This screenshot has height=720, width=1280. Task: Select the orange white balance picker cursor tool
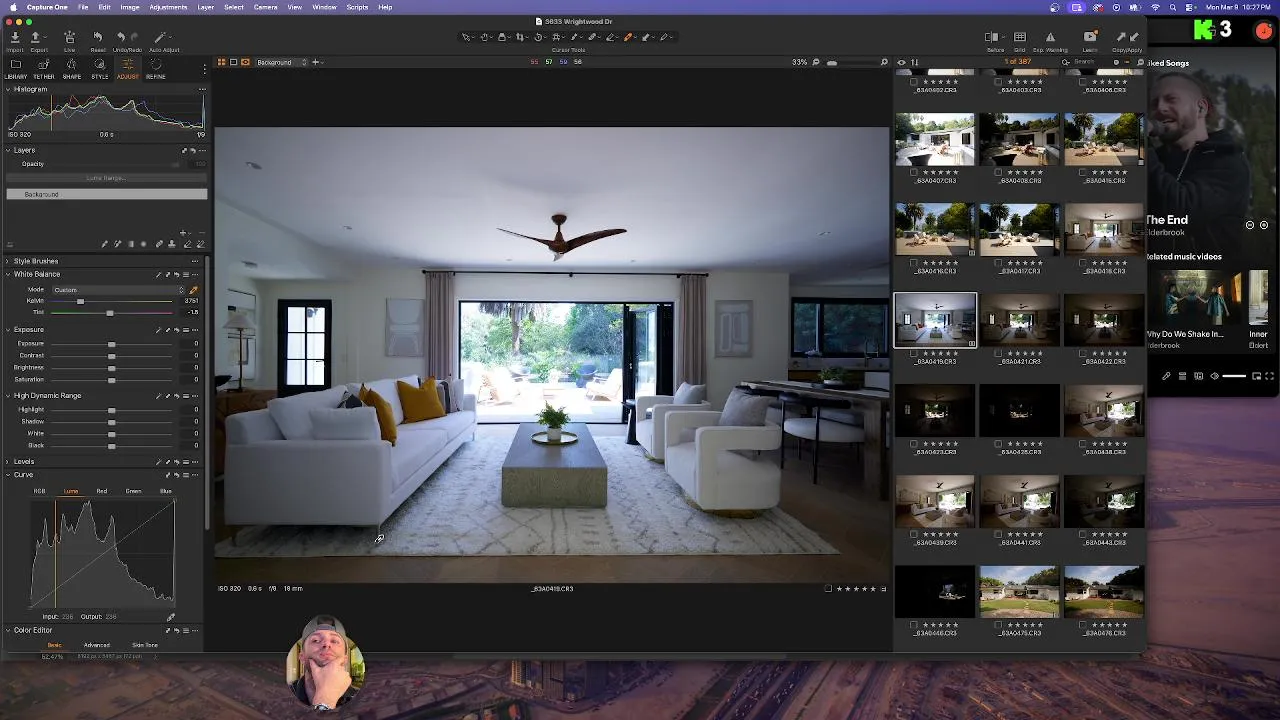[x=628, y=37]
